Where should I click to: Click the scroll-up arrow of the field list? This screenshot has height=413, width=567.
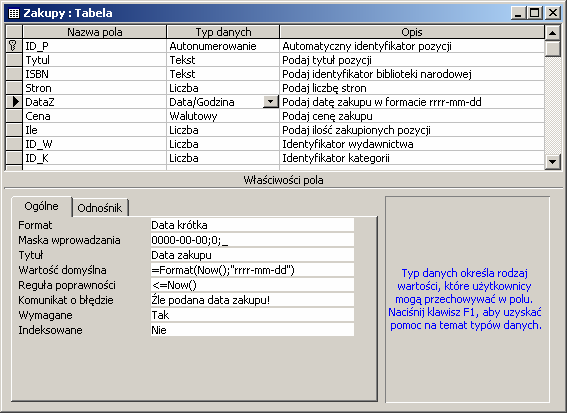point(553,33)
